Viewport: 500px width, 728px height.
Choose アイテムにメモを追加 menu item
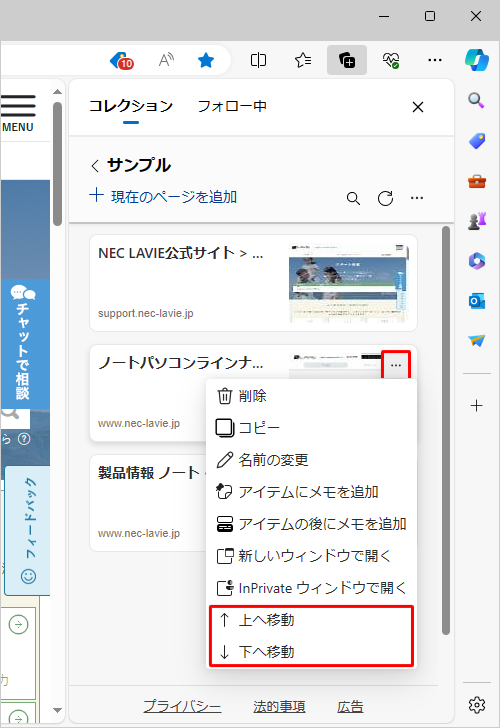point(311,492)
